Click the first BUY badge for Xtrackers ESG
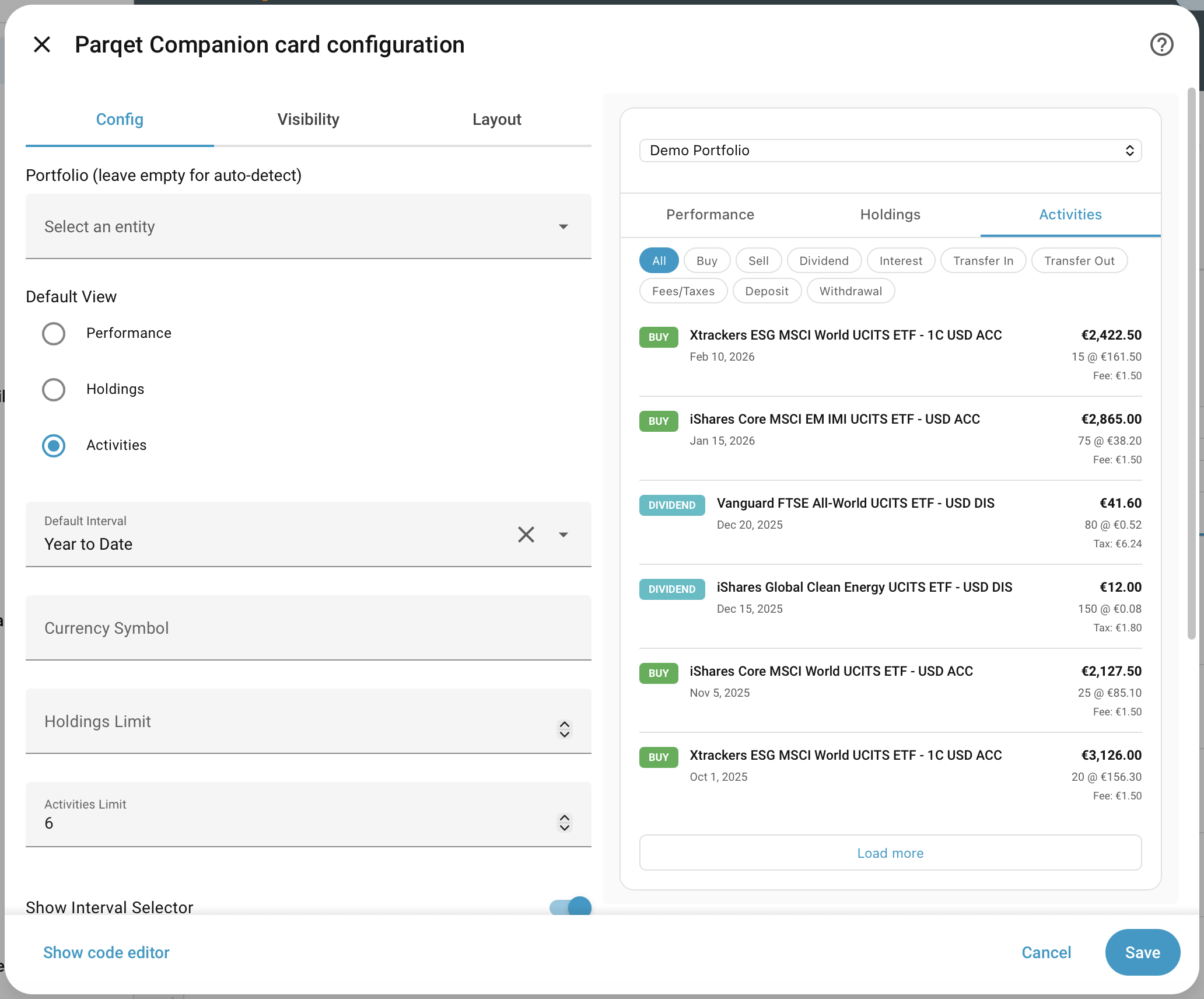Viewport: 1204px width, 999px height. click(658, 337)
